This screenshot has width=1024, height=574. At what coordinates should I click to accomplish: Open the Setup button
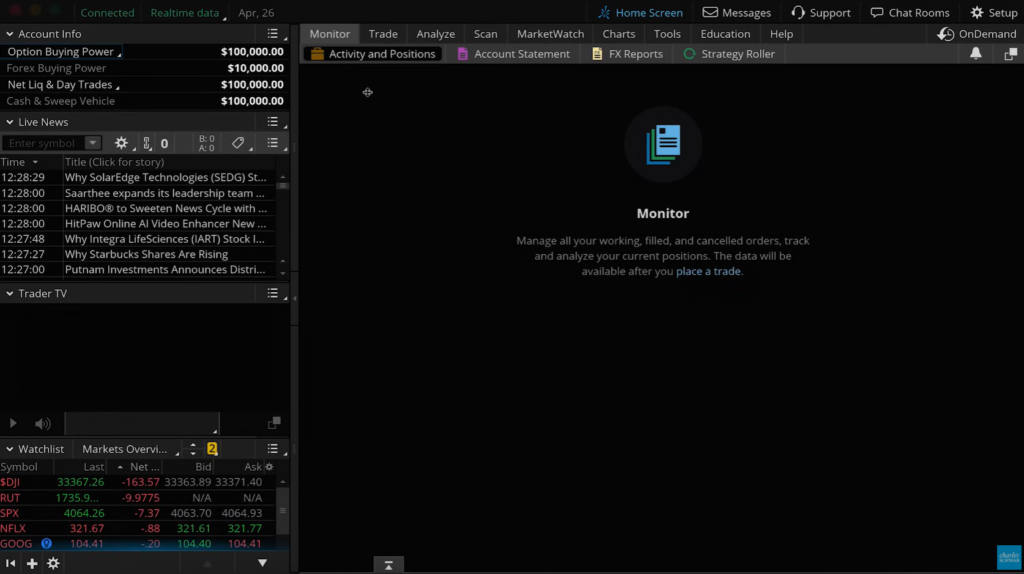(x=993, y=12)
